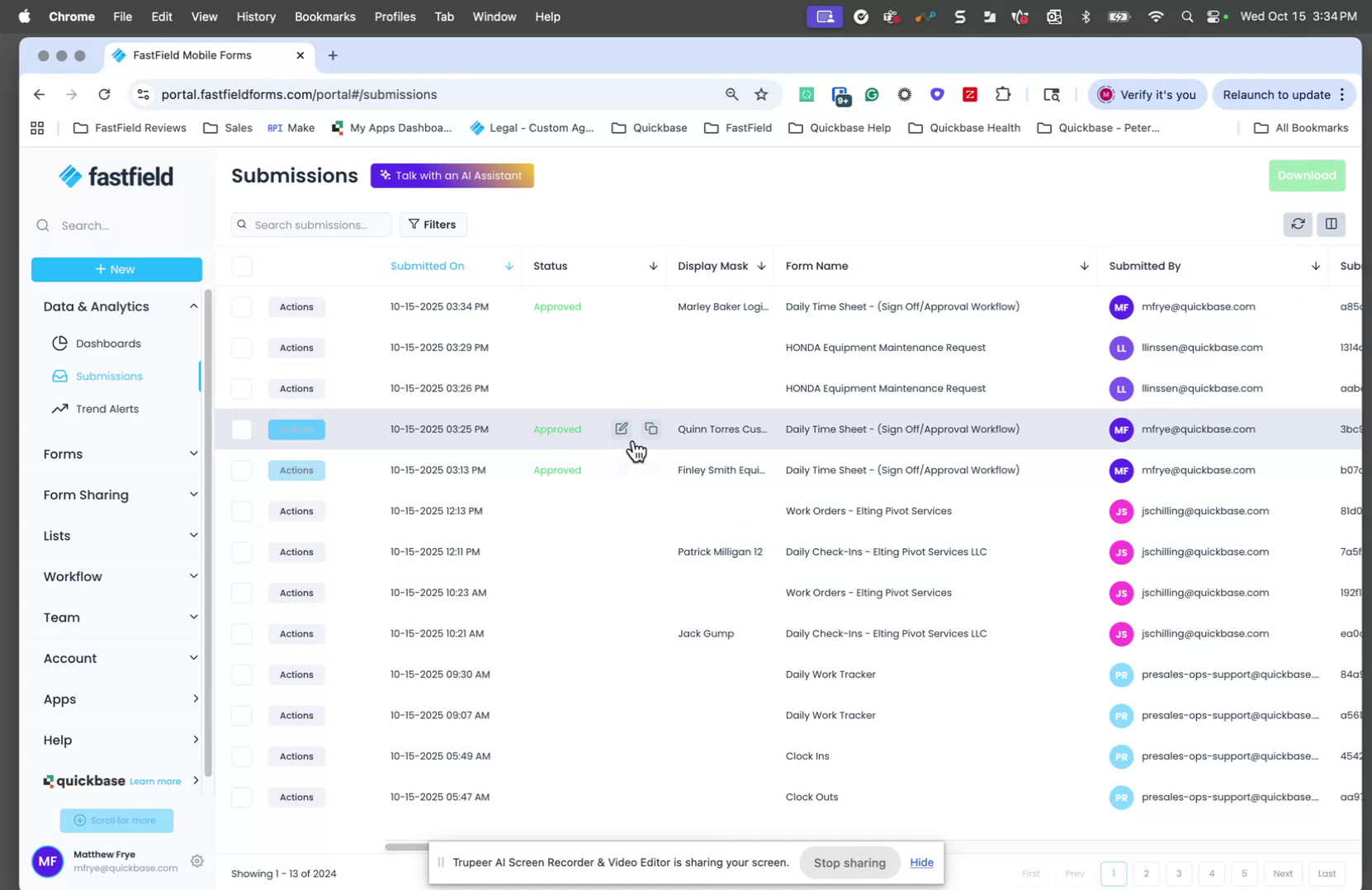This screenshot has width=1372, height=890.
Task: Open Submissions from the sidebar
Action: [x=107, y=376]
